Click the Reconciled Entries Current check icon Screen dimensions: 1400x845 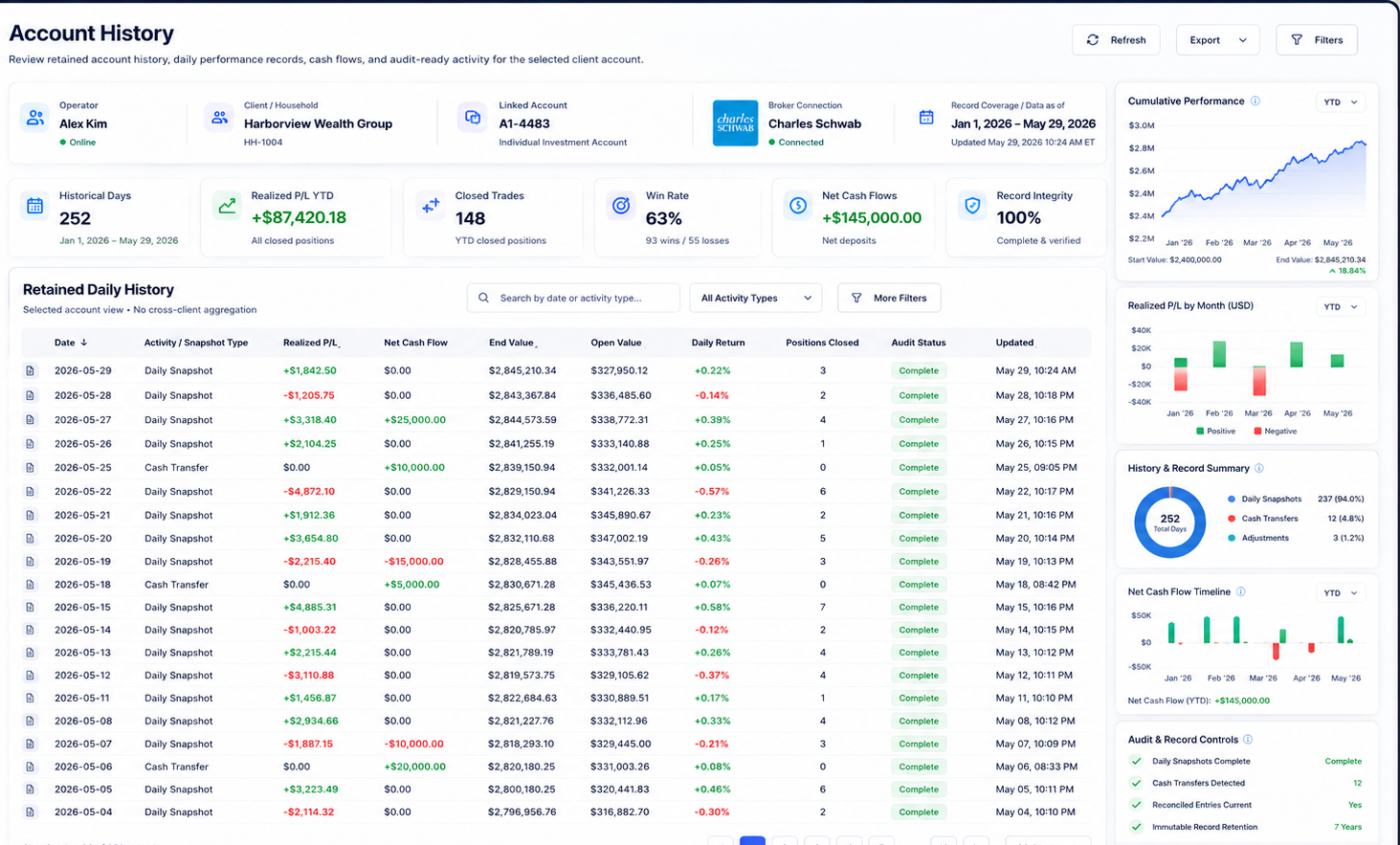tap(1136, 806)
